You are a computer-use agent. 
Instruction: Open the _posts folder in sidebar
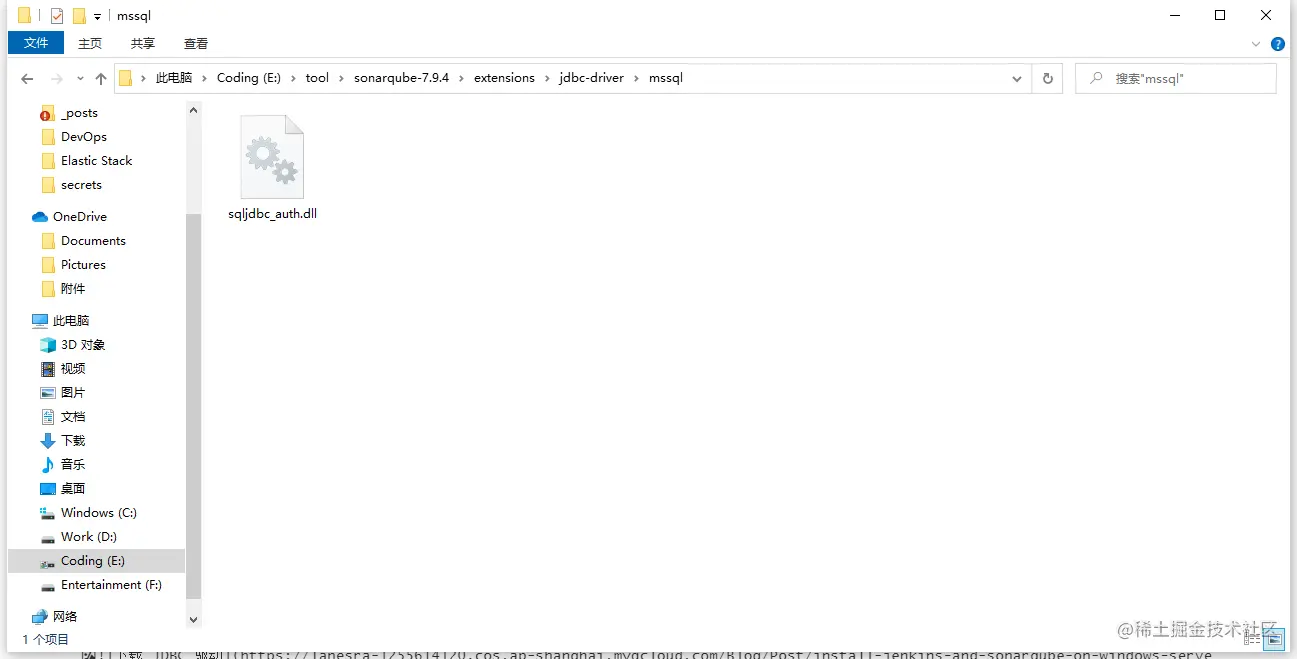79,113
